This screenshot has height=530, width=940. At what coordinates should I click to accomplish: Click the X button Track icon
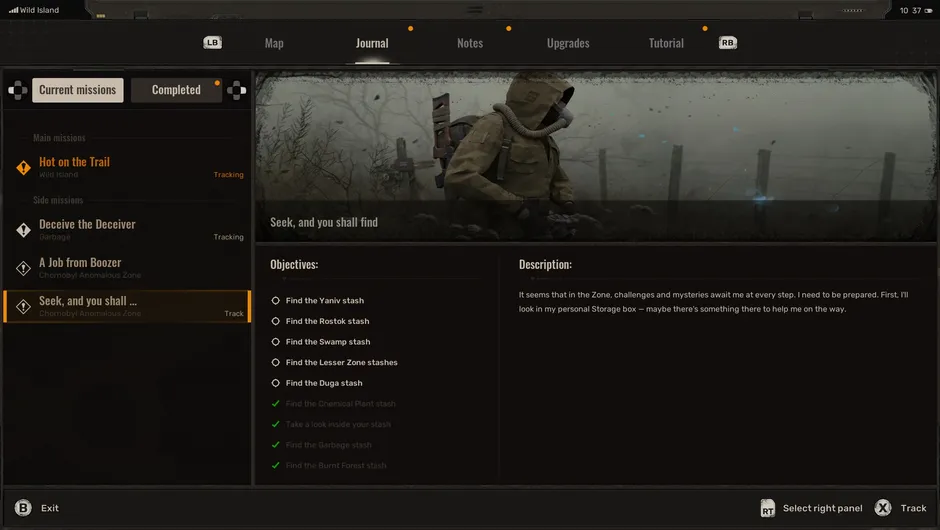883,508
